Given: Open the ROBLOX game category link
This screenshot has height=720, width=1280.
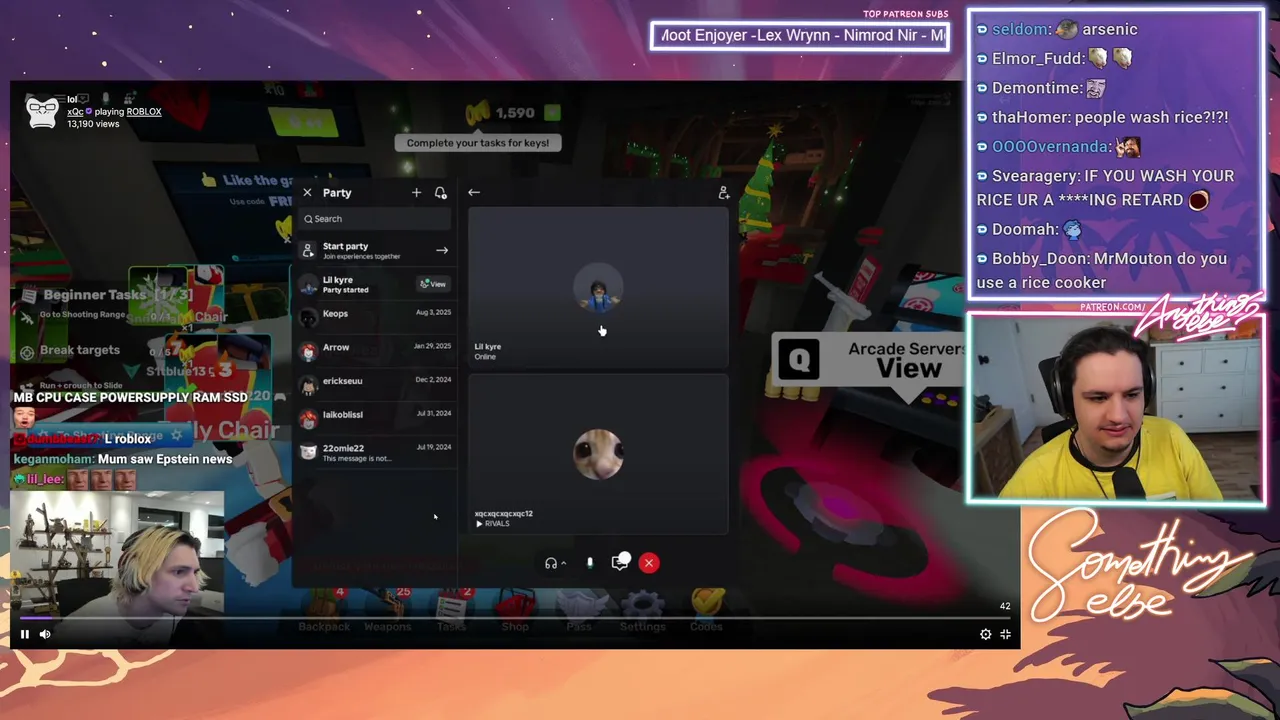Looking at the screenshot, I should (x=144, y=112).
